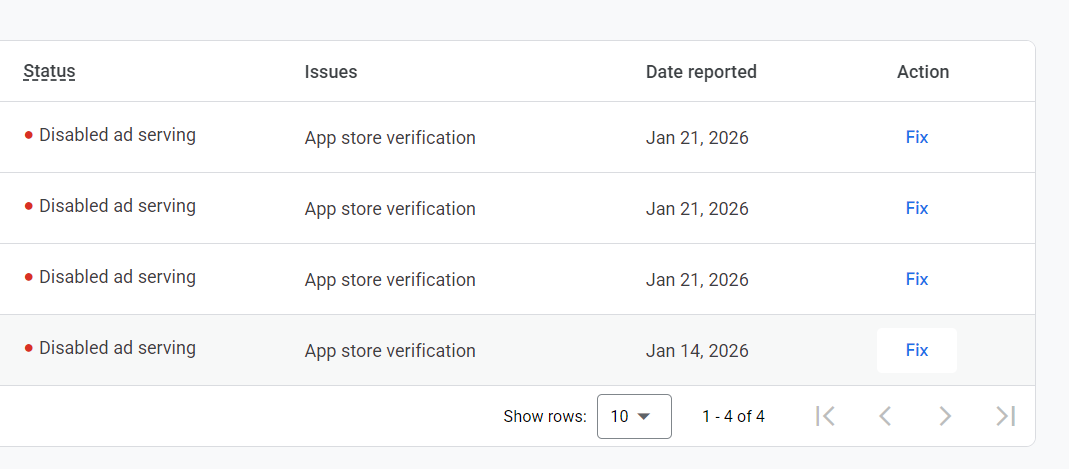Click the Fix link in the third row
This screenshot has height=469, width=1069.
[x=917, y=279]
